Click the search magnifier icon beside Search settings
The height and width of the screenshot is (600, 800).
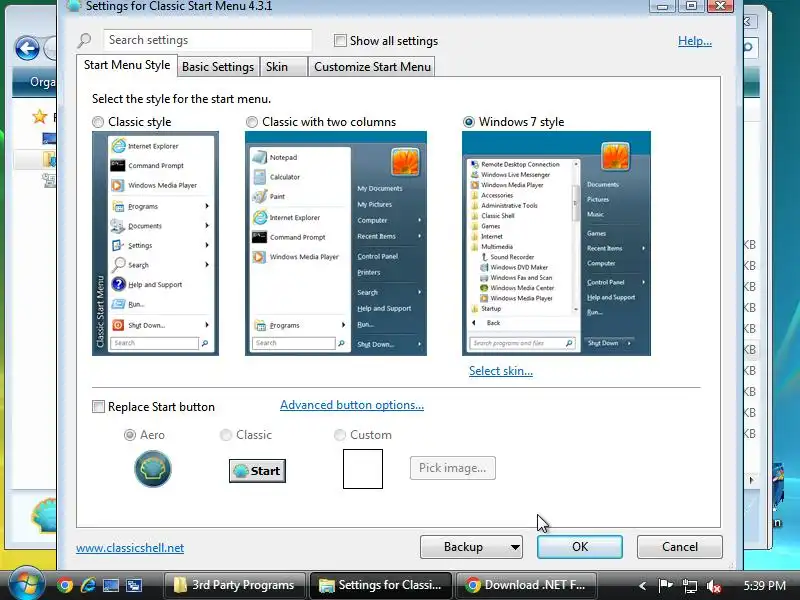point(84,40)
